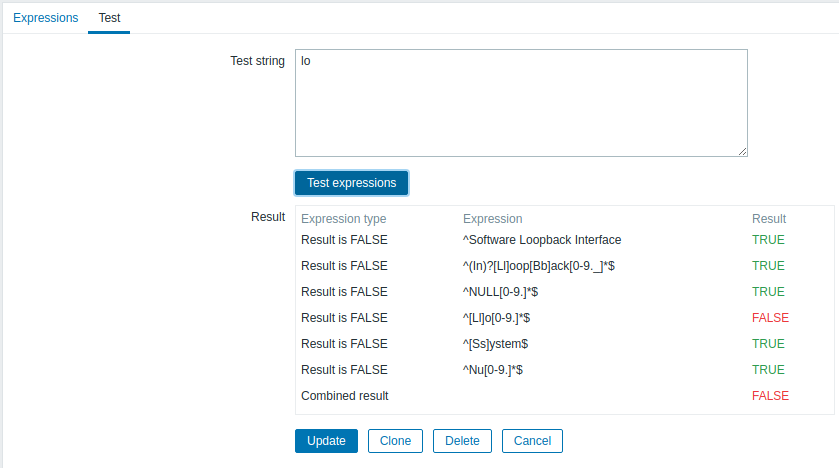The height and width of the screenshot is (468, 839).
Task: Select the Test tab
Action: click(x=109, y=18)
